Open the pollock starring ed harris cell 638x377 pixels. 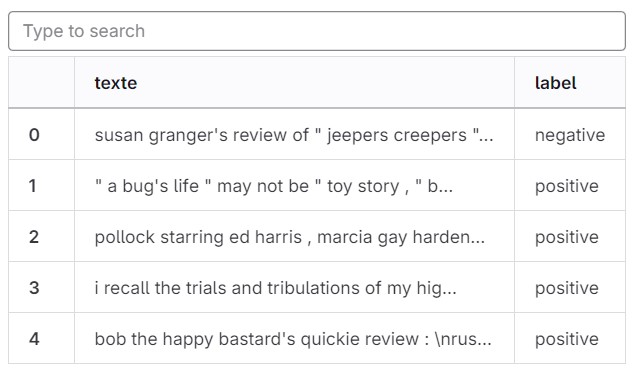294,237
